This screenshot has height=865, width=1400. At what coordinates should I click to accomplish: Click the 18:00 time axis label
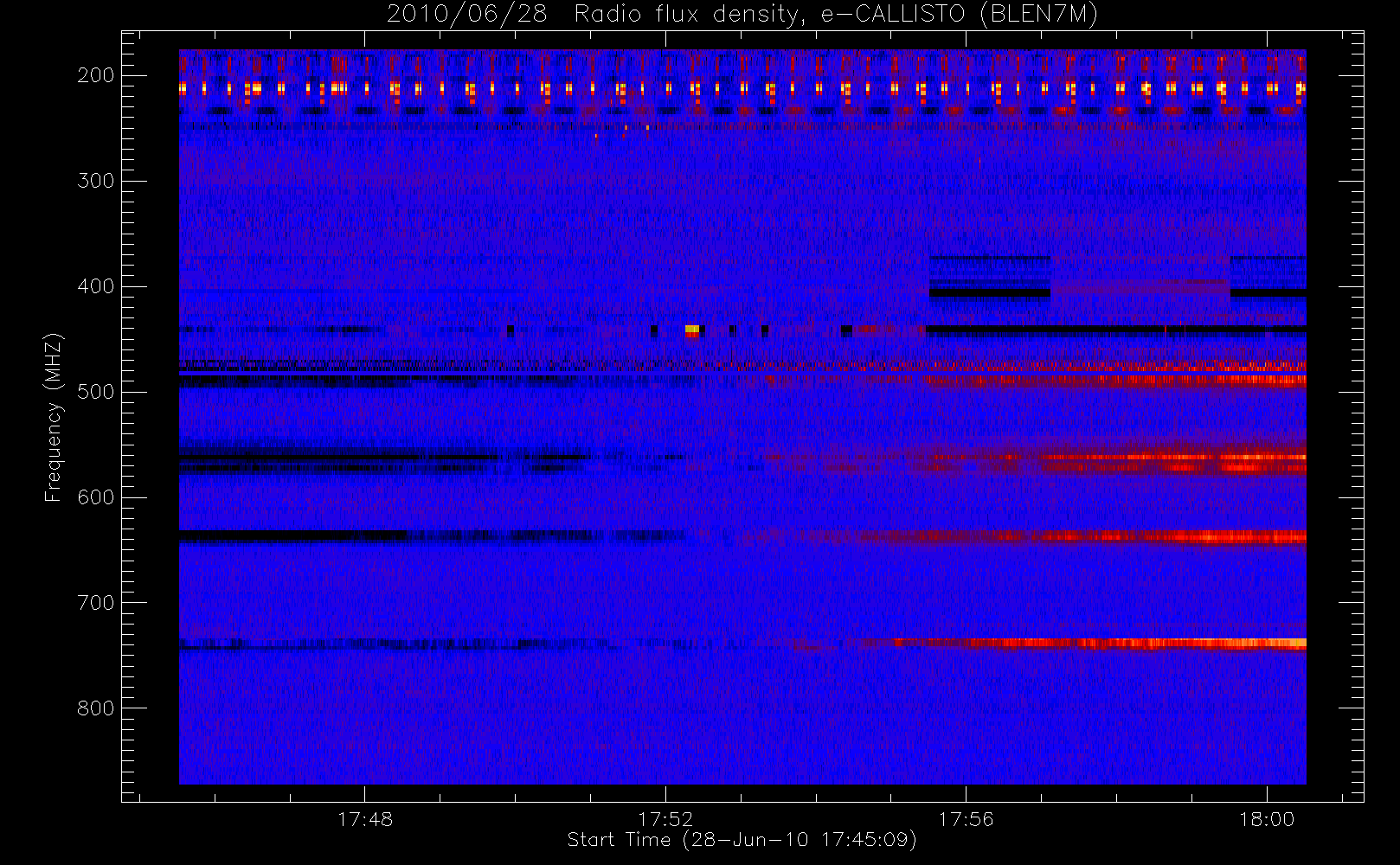[x=1267, y=819]
